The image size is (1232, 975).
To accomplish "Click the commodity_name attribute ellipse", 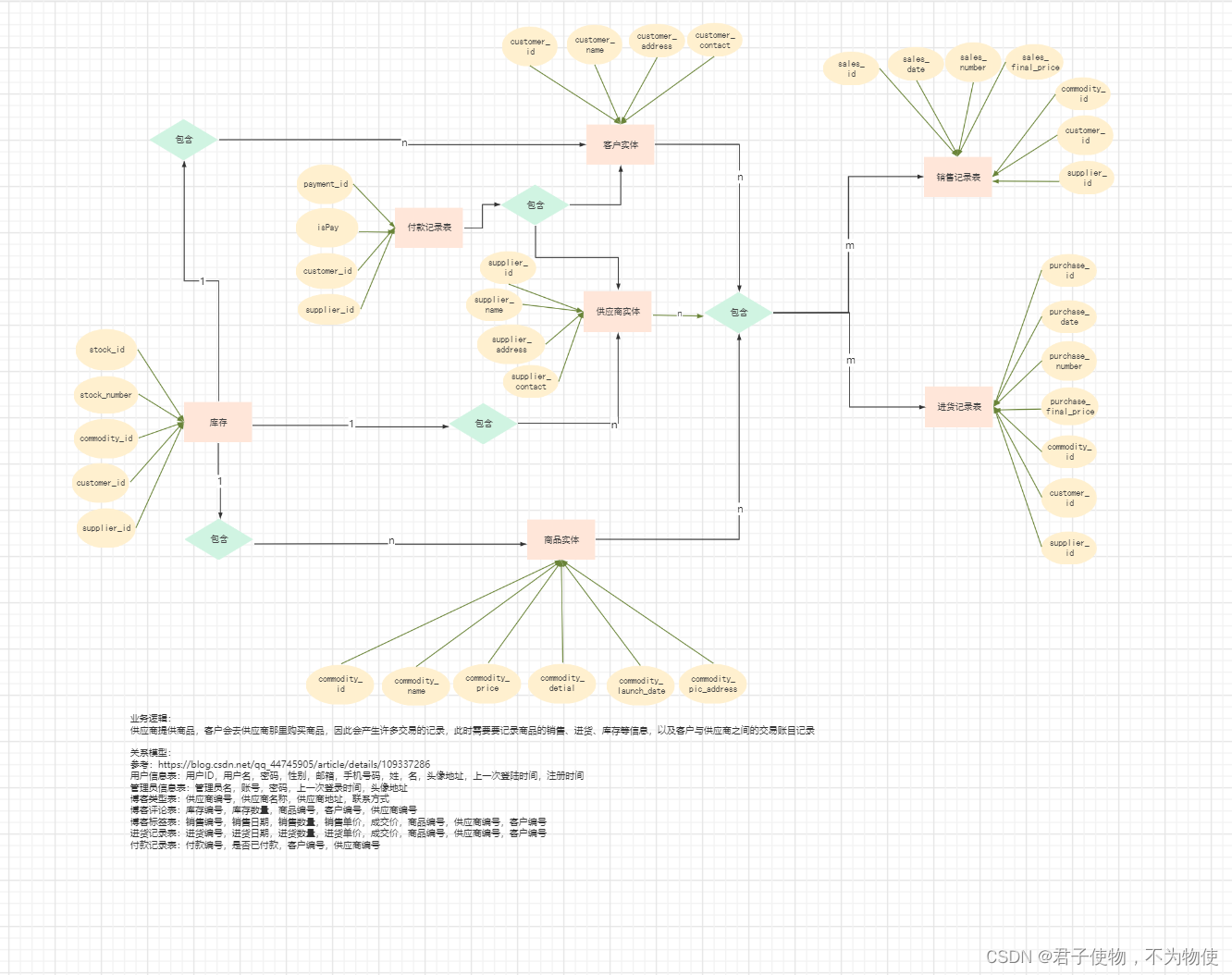I will pyautogui.click(x=416, y=686).
